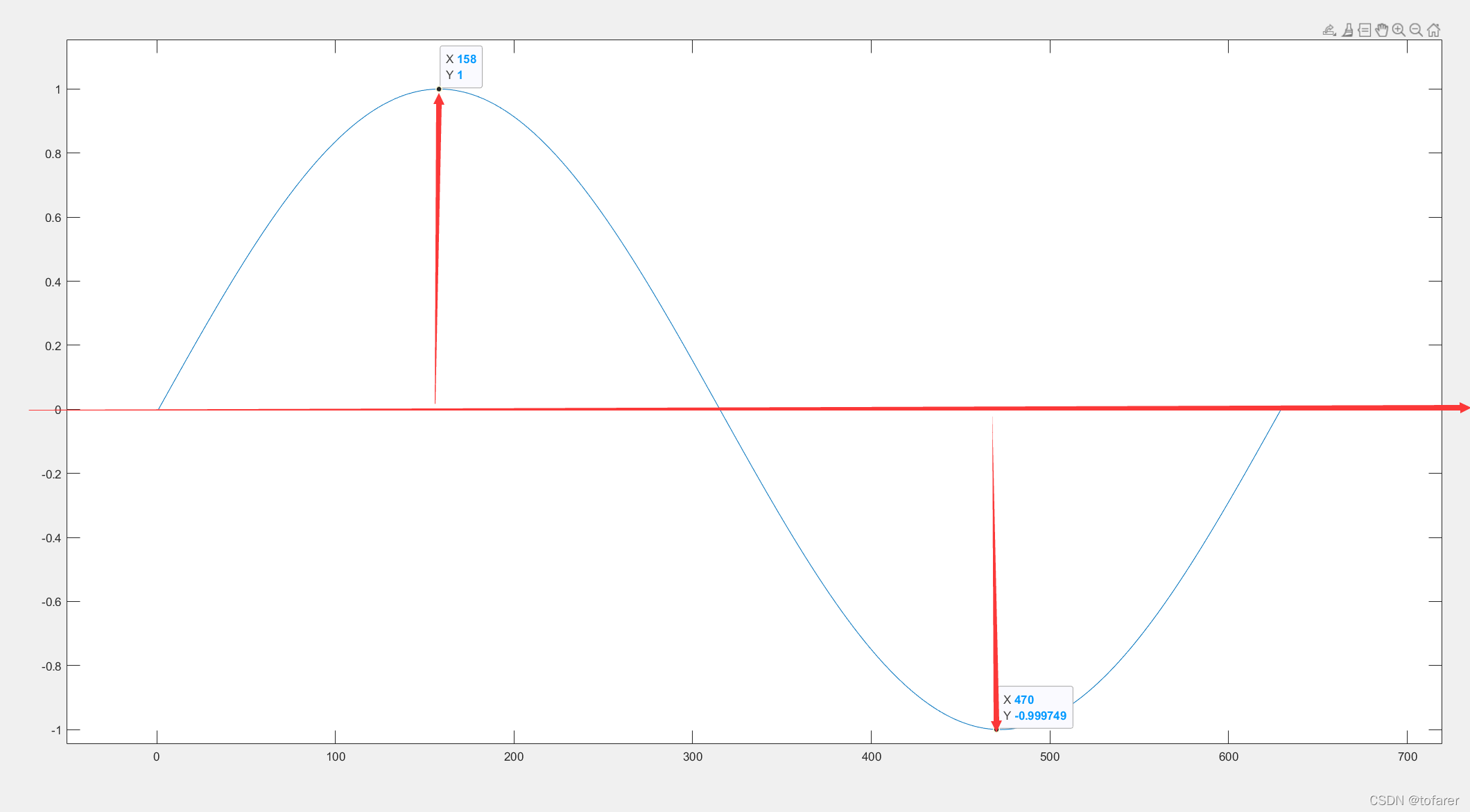Activate the zoom out magnifier

pos(1416,30)
